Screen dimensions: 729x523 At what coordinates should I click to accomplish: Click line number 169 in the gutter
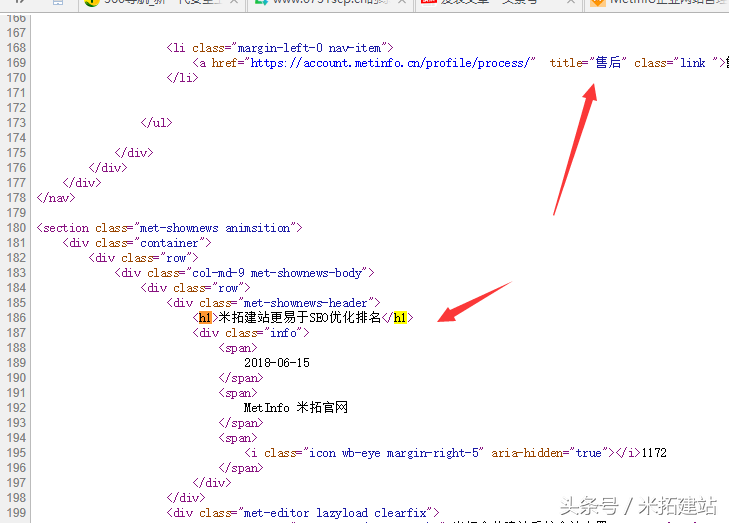pos(16,63)
